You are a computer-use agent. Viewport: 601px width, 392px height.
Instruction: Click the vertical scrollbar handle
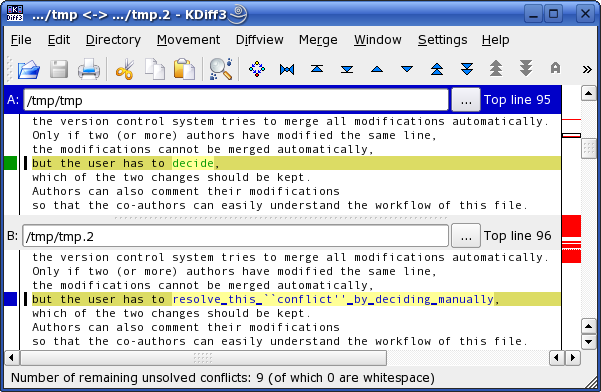coord(589,148)
